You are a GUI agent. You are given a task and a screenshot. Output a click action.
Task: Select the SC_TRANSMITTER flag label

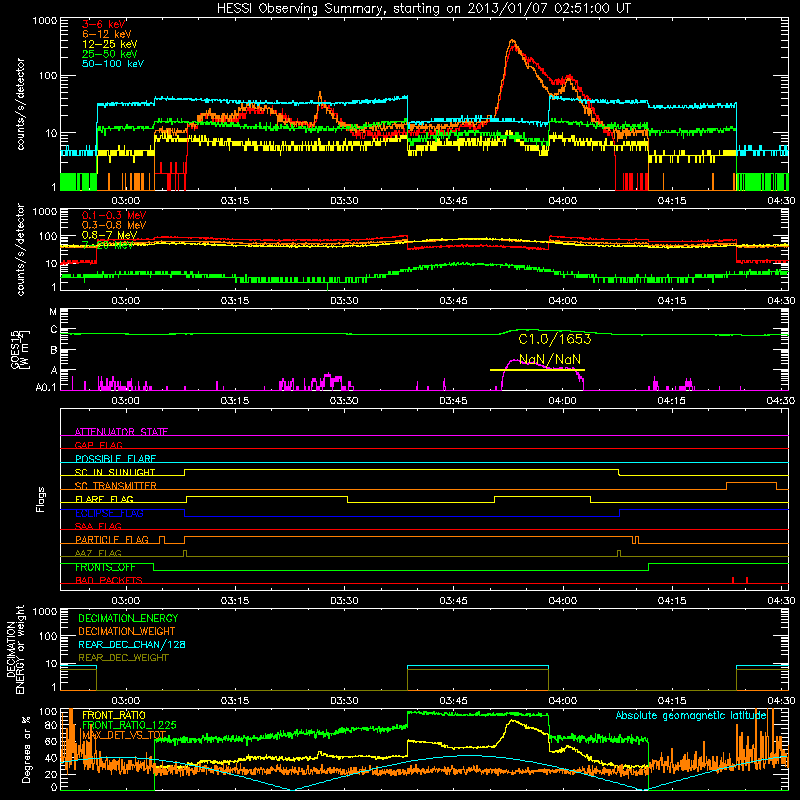point(116,486)
